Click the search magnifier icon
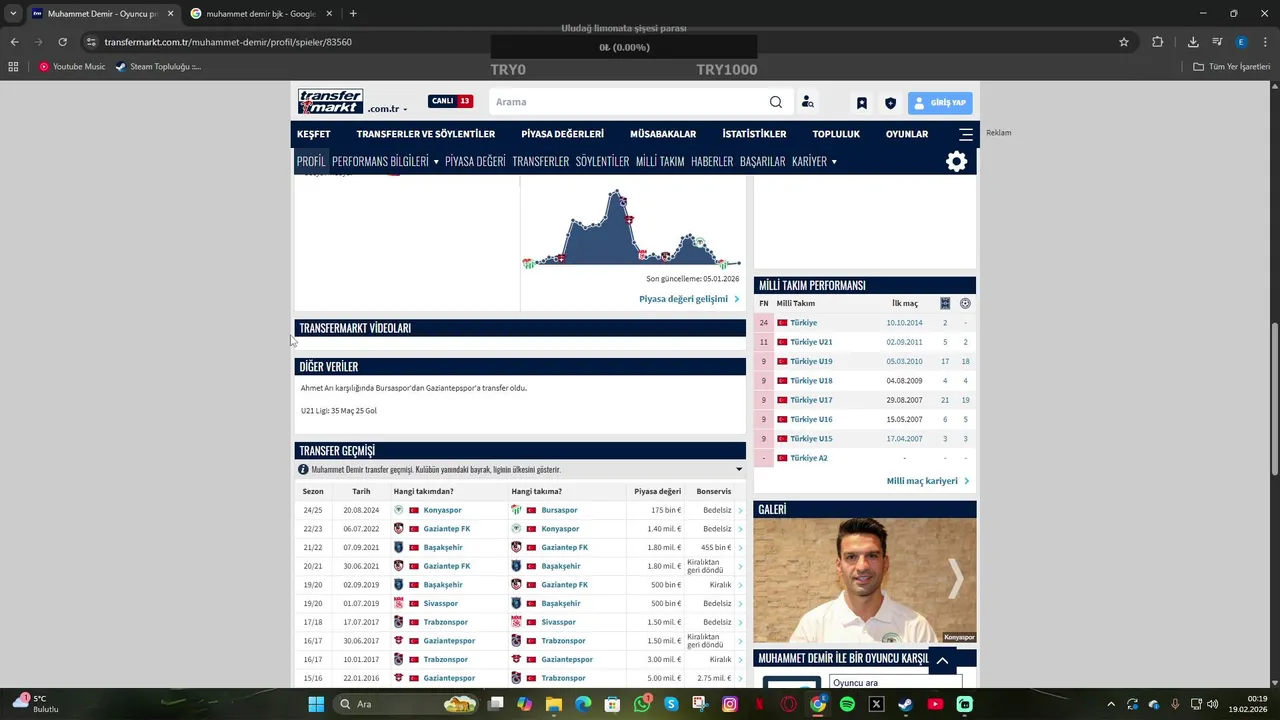The width and height of the screenshot is (1280, 720). click(x=776, y=102)
